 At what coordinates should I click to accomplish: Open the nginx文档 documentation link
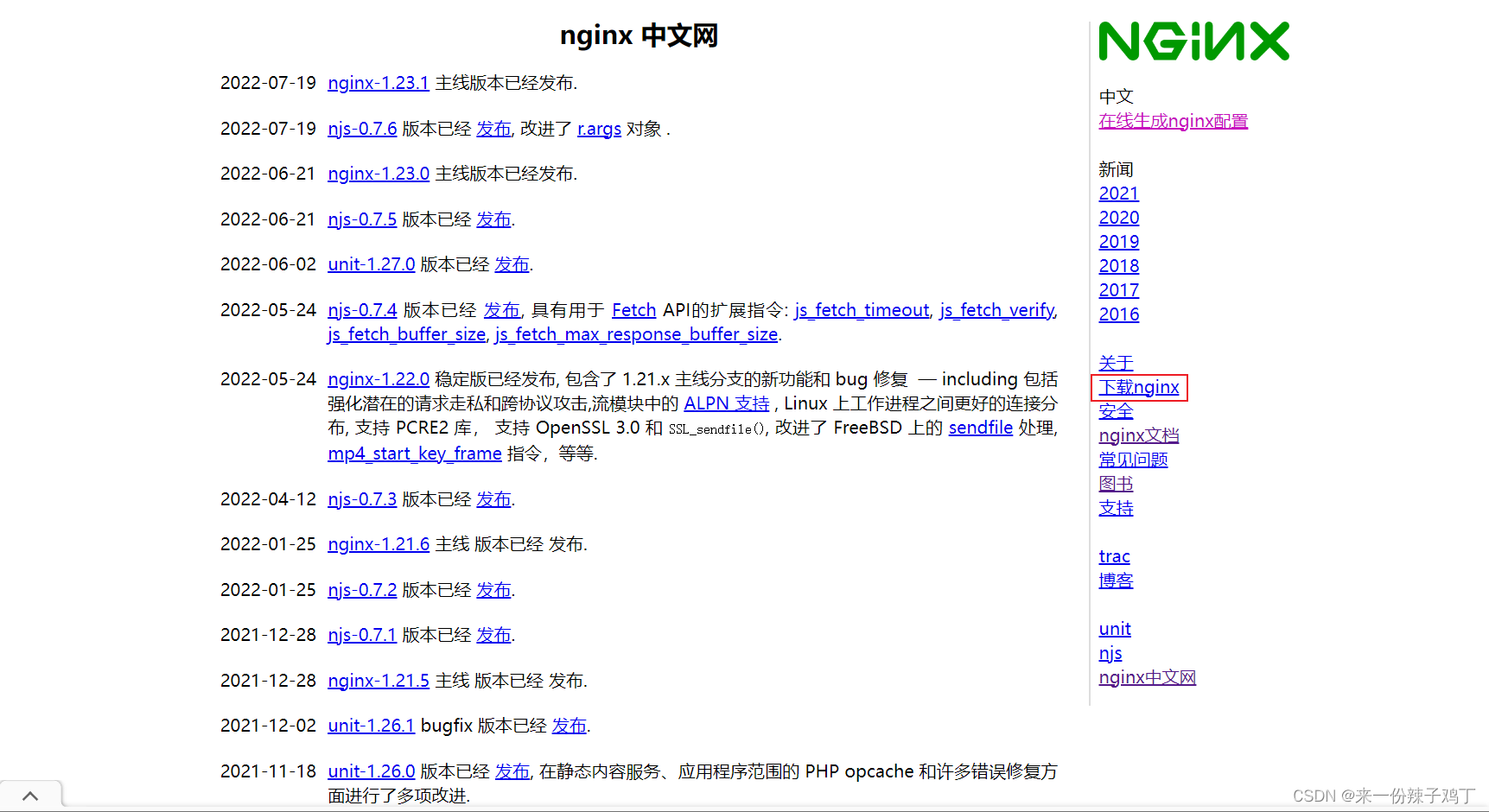(1139, 435)
